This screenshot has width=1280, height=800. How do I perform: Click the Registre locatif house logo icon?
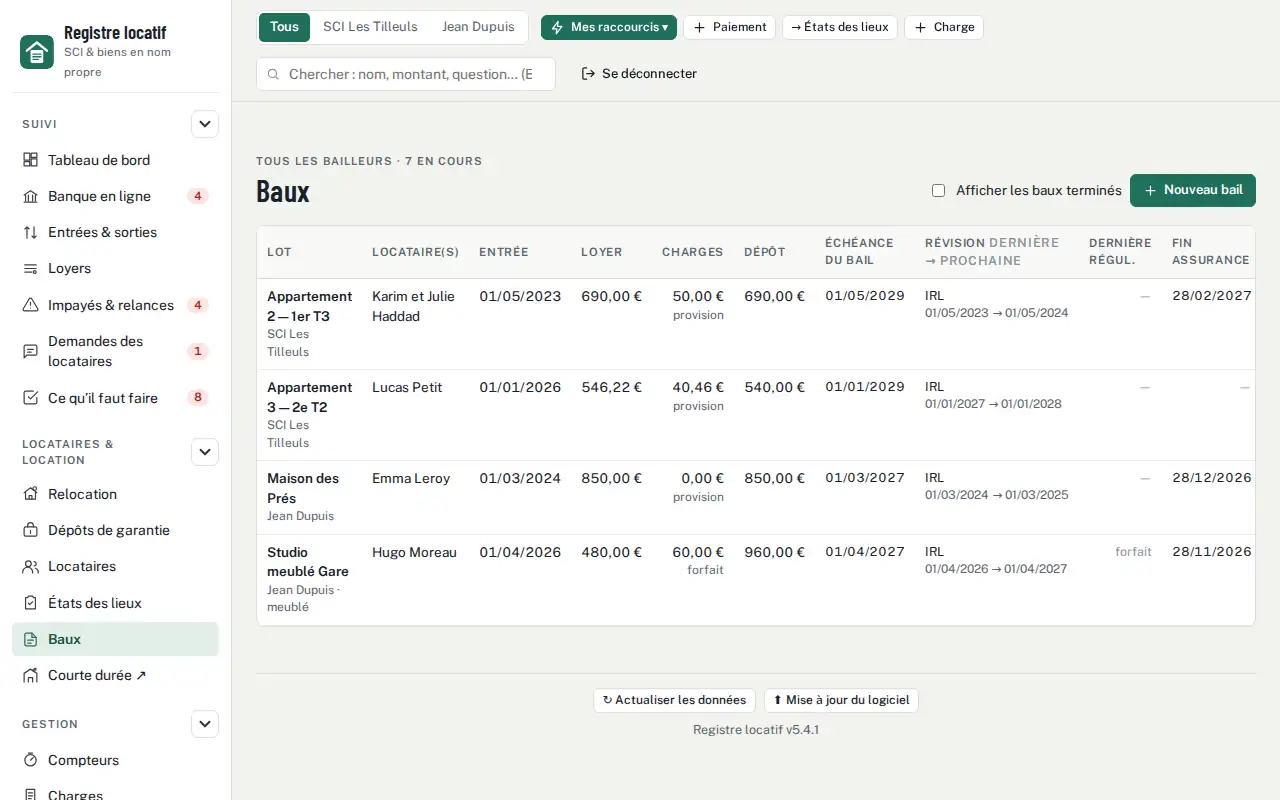tap(37, 52)
